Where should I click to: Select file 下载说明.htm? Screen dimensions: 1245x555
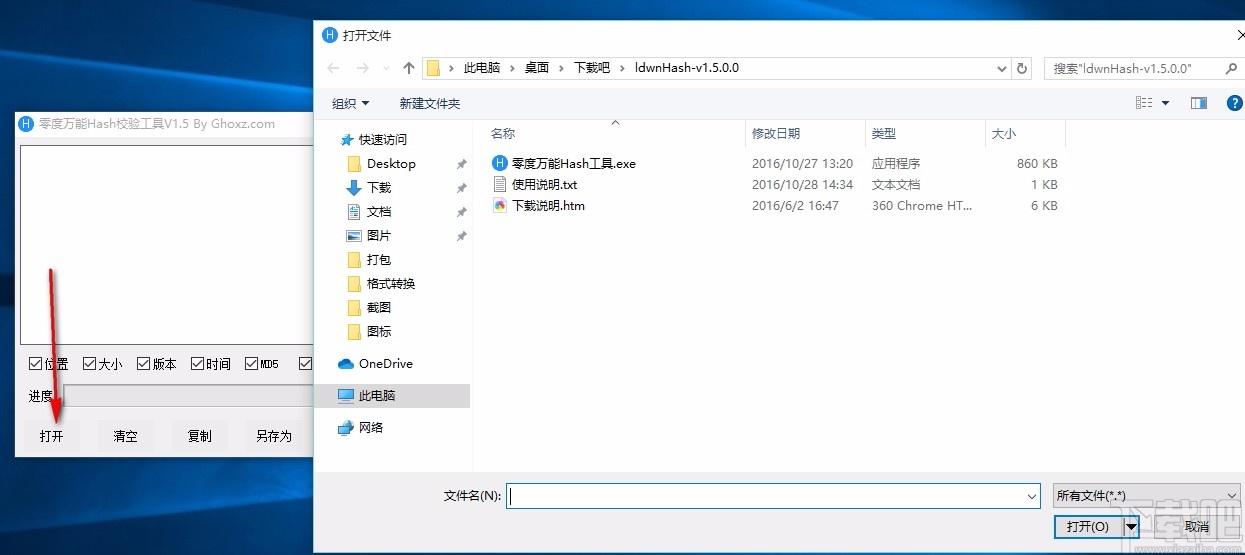pyautogui.click(x=548, y=205)
